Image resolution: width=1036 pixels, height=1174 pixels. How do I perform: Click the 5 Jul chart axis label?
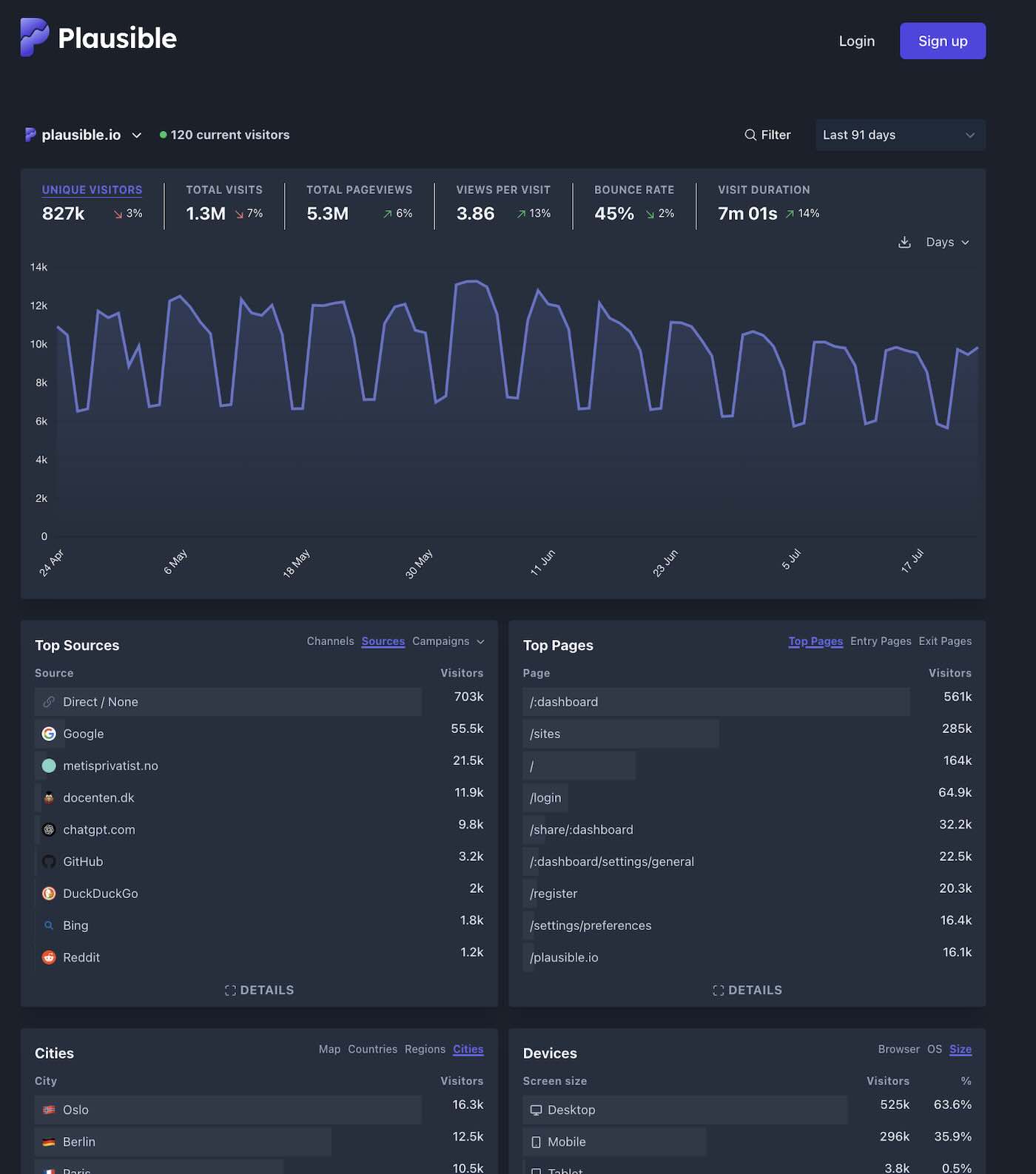[791, 559]
